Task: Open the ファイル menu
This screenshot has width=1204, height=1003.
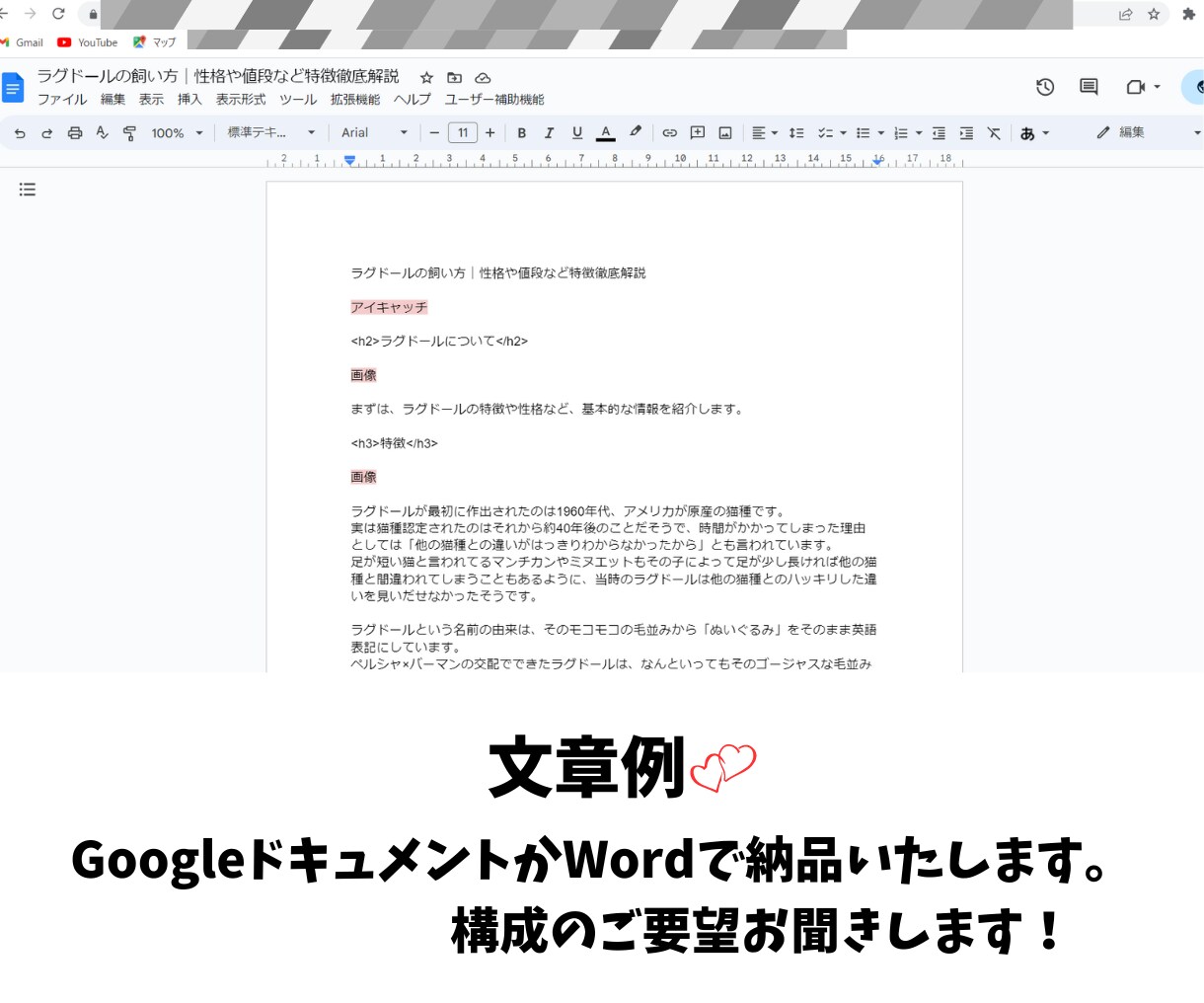Action: point(62,100)
